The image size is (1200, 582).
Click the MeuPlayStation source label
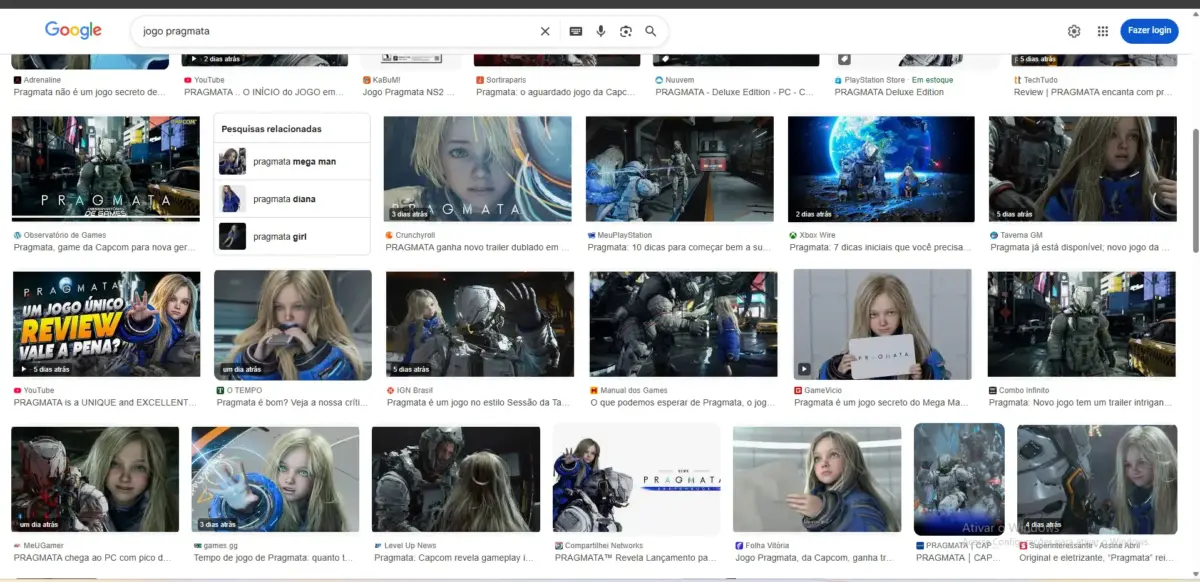click(624, 235)
